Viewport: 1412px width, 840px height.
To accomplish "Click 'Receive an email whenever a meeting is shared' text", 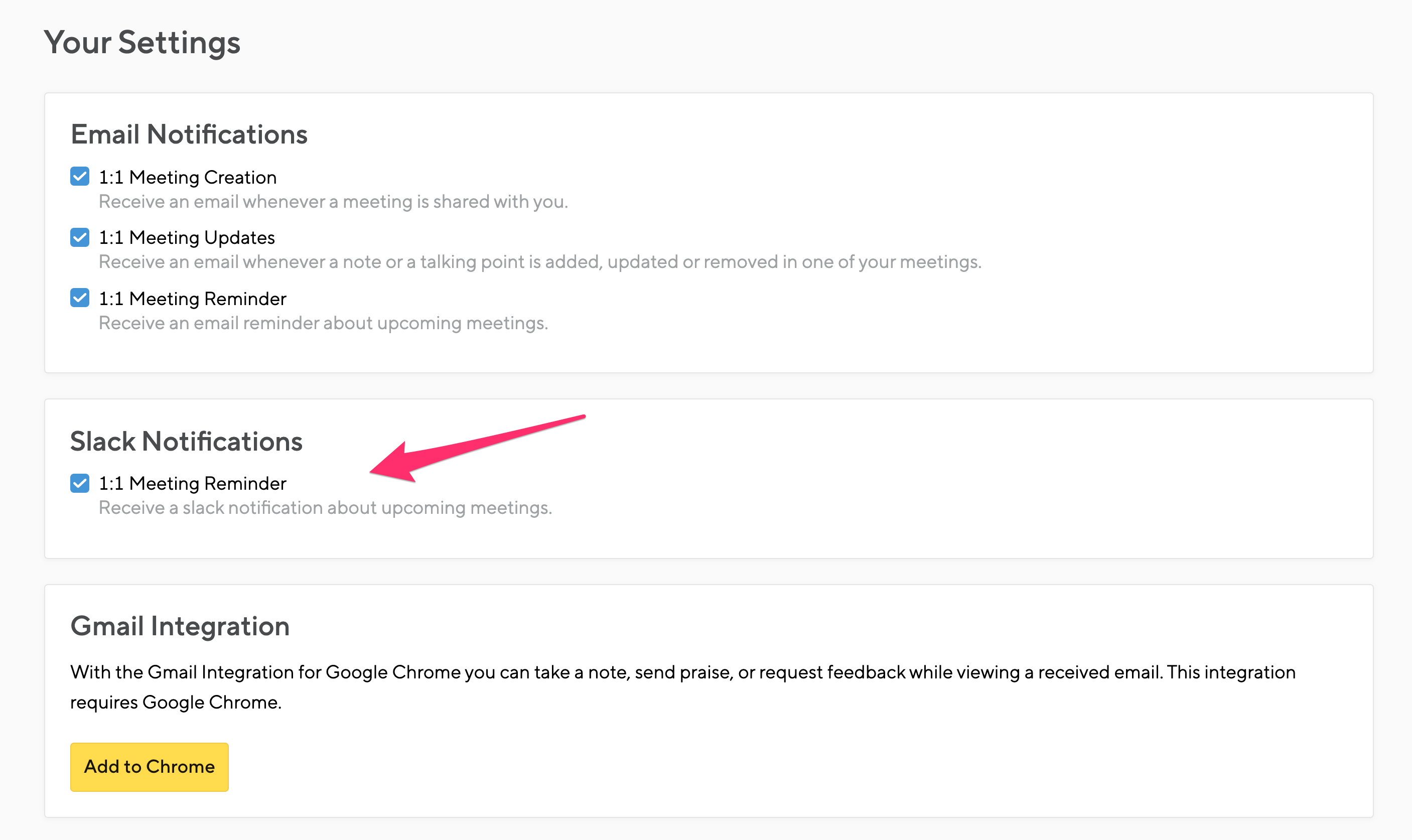I will coord(333,202).
